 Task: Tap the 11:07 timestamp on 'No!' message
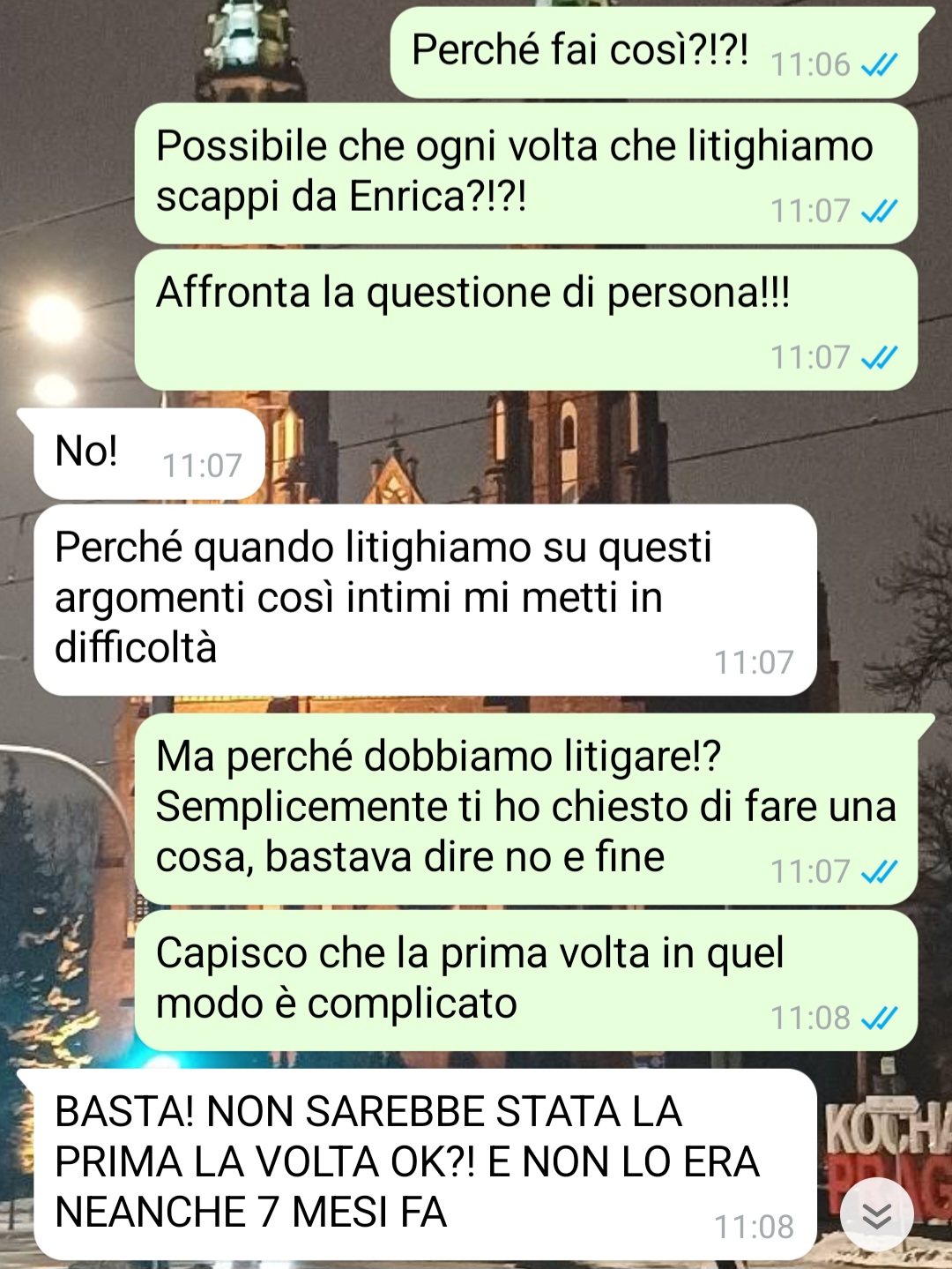click(202, 466)
